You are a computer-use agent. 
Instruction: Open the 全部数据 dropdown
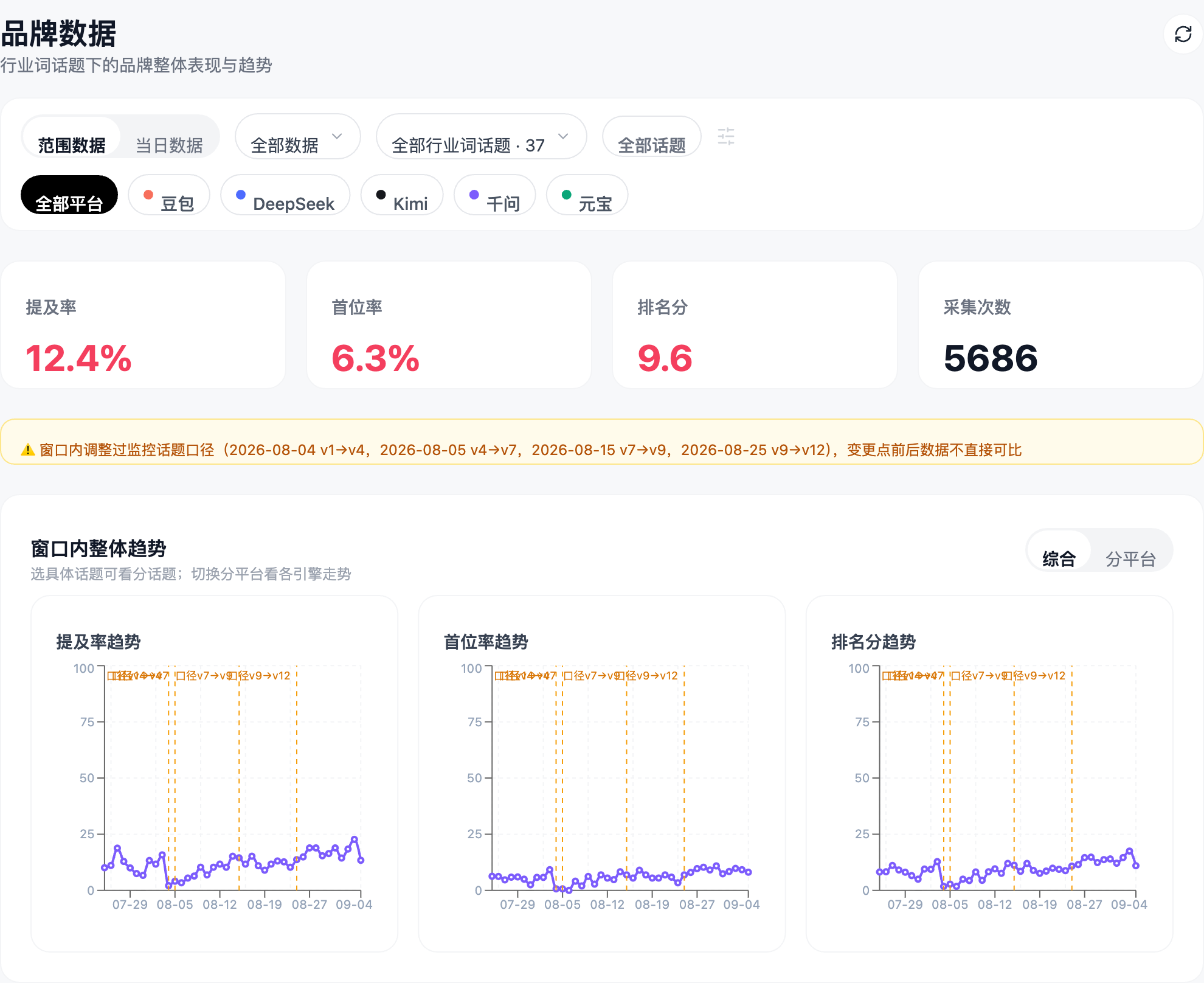coord(297,137)
